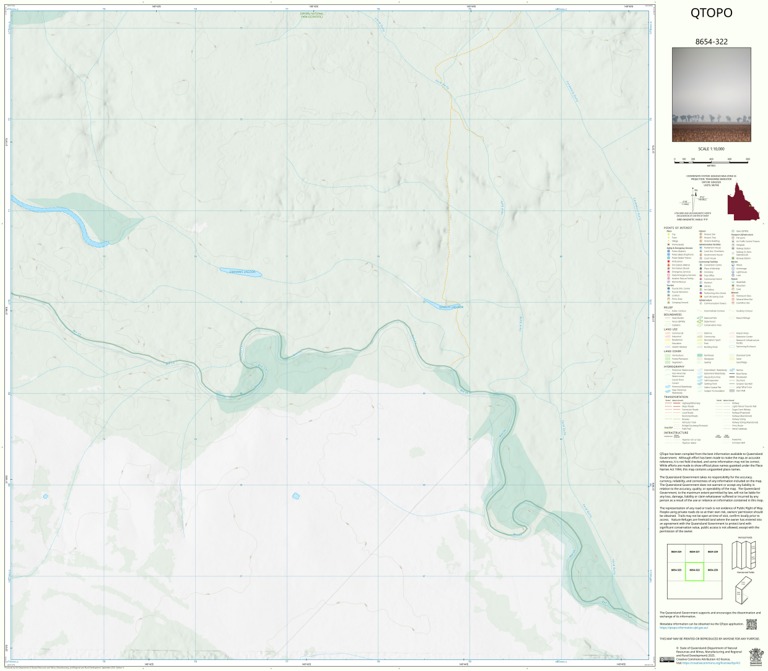
Task: Open the misty field cover photo
Action: point(711,95)
